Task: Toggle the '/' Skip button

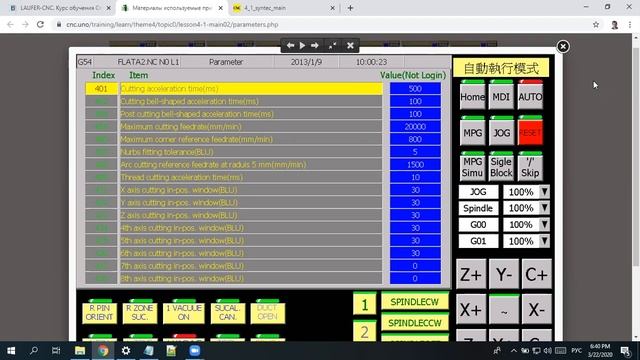Action: (530, 167)
